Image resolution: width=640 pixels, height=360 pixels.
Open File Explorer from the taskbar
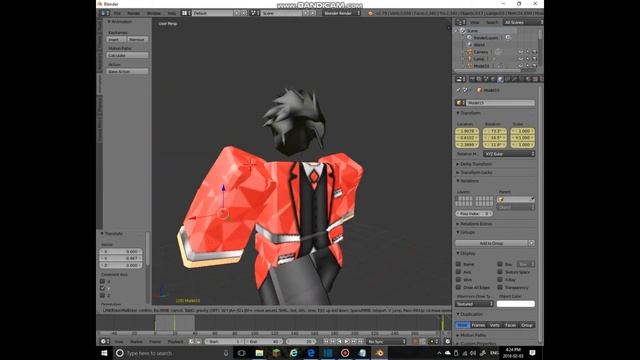click(x=259, y=353)
